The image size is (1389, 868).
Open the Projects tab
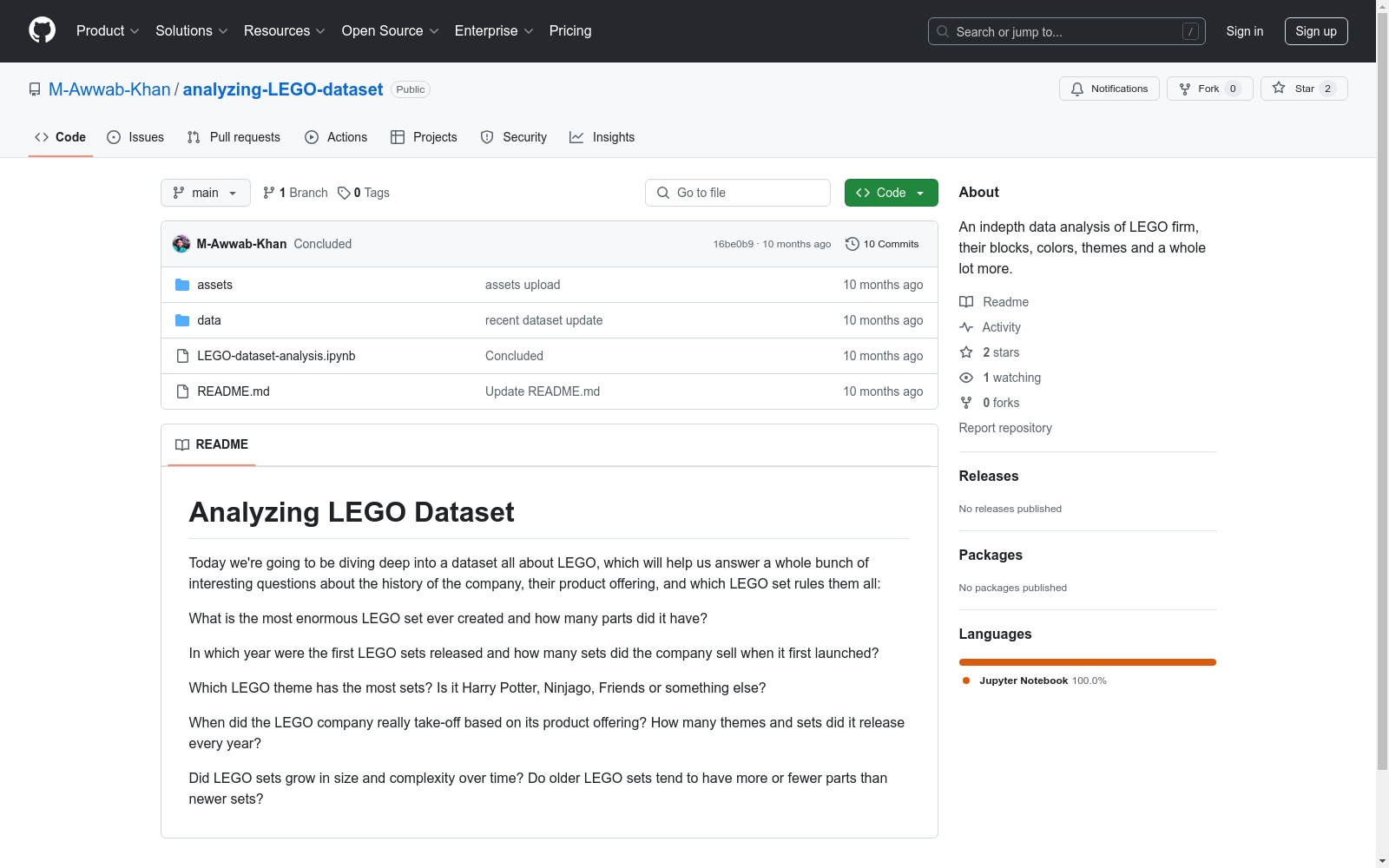tap(424, 137)
